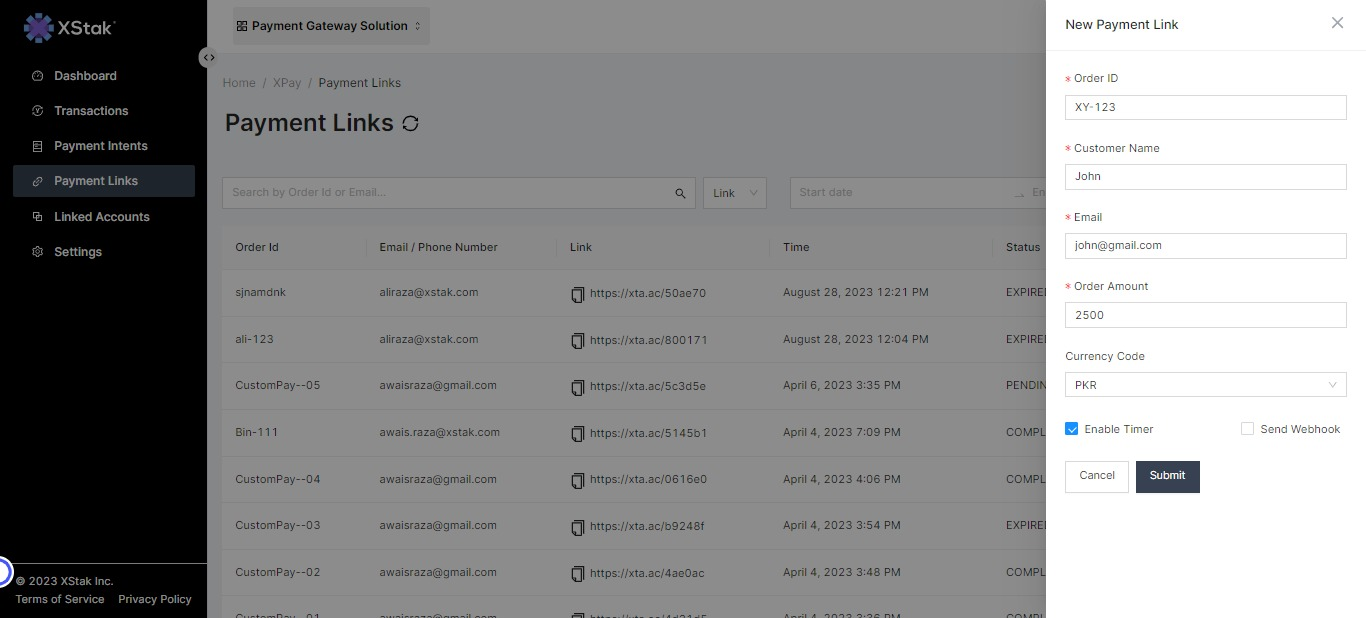Screen dimensions: 1366x618
Task: Open the Payment Gateway Solution selector
Action: point(330,26)
